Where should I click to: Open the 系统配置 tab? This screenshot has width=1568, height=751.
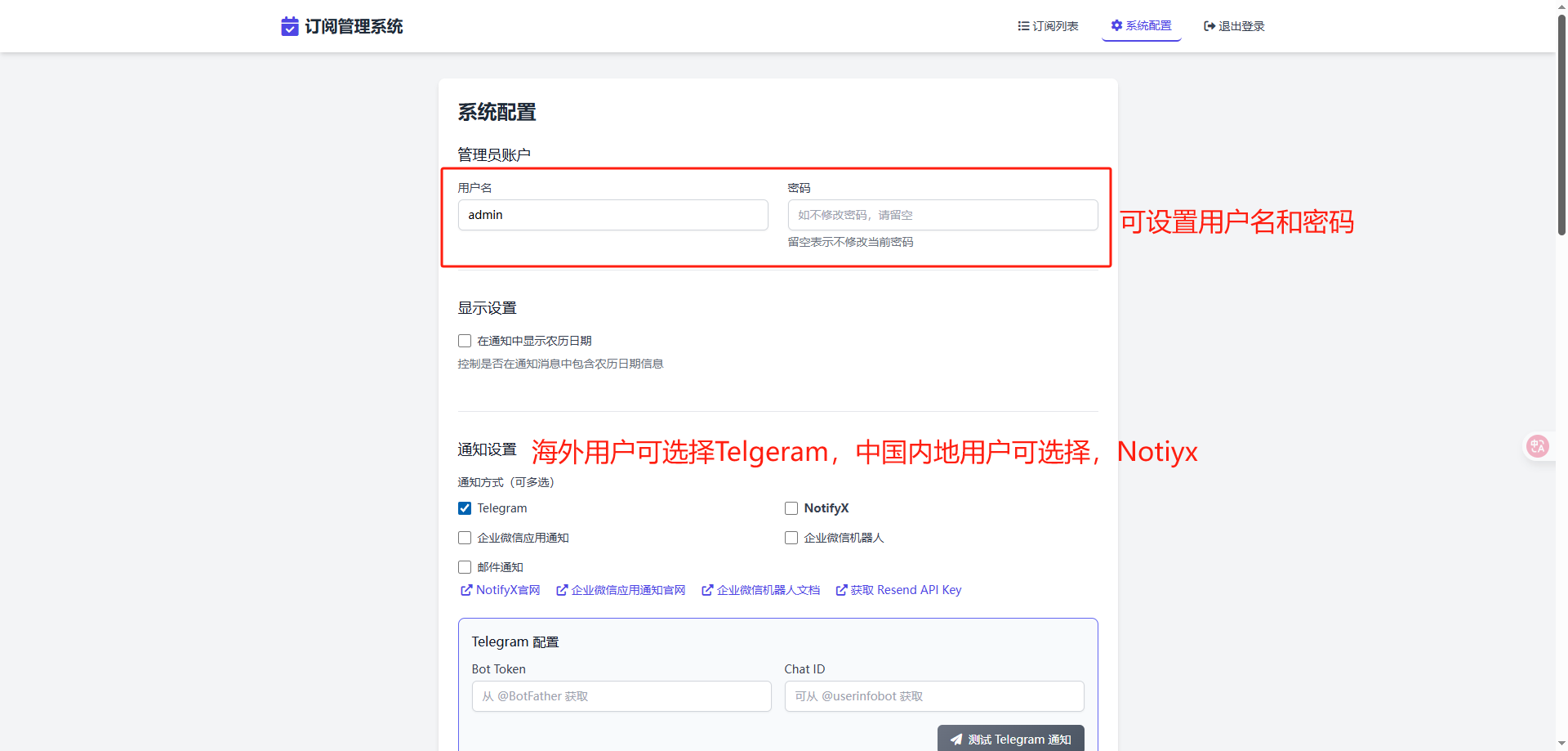(1141, 26)
